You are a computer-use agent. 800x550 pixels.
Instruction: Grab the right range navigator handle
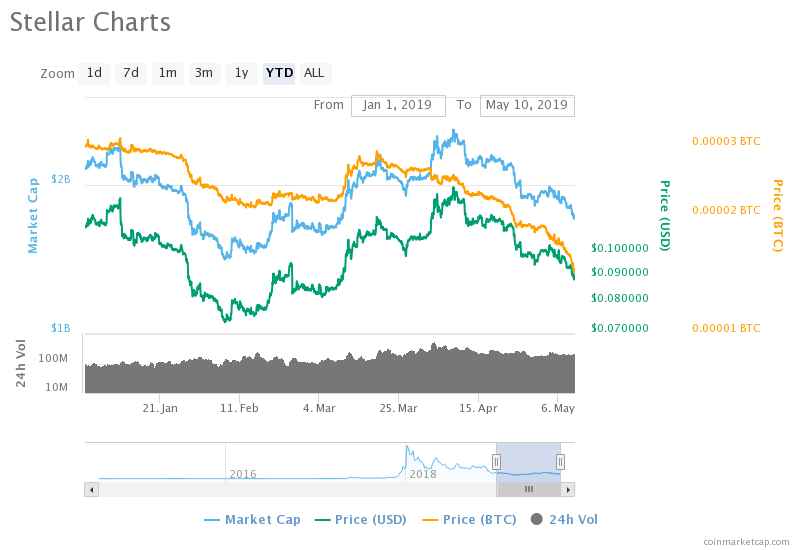point(560,462)
